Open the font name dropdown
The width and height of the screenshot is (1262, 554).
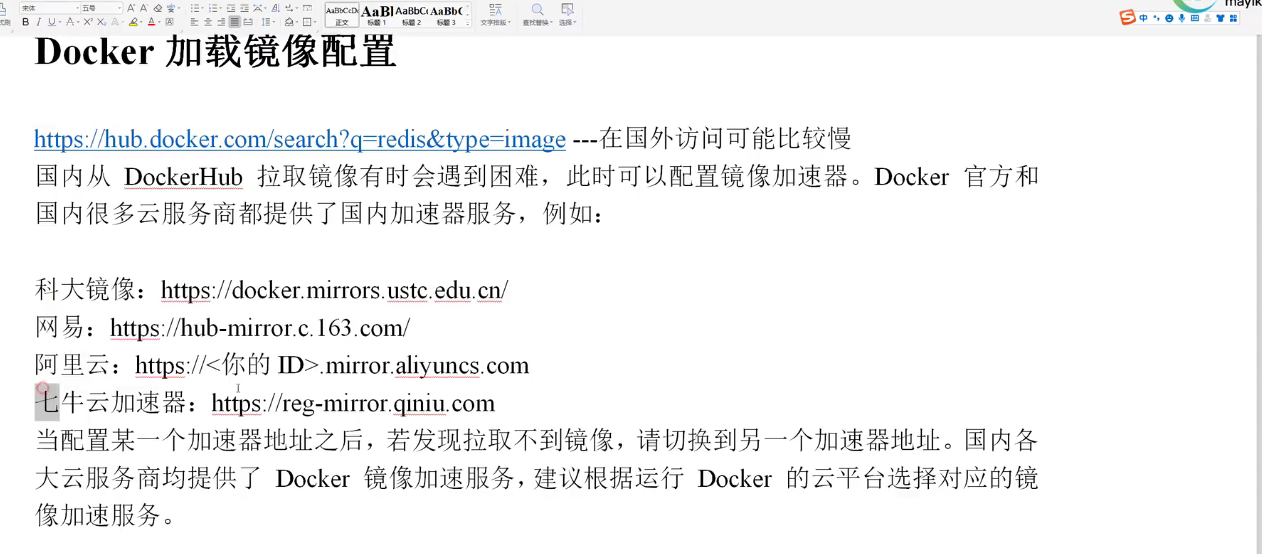point(77,8)
